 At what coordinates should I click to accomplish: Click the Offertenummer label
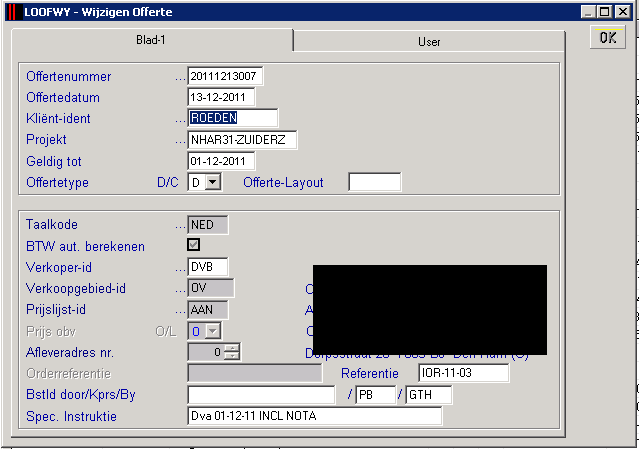click(x=68, y=77)
